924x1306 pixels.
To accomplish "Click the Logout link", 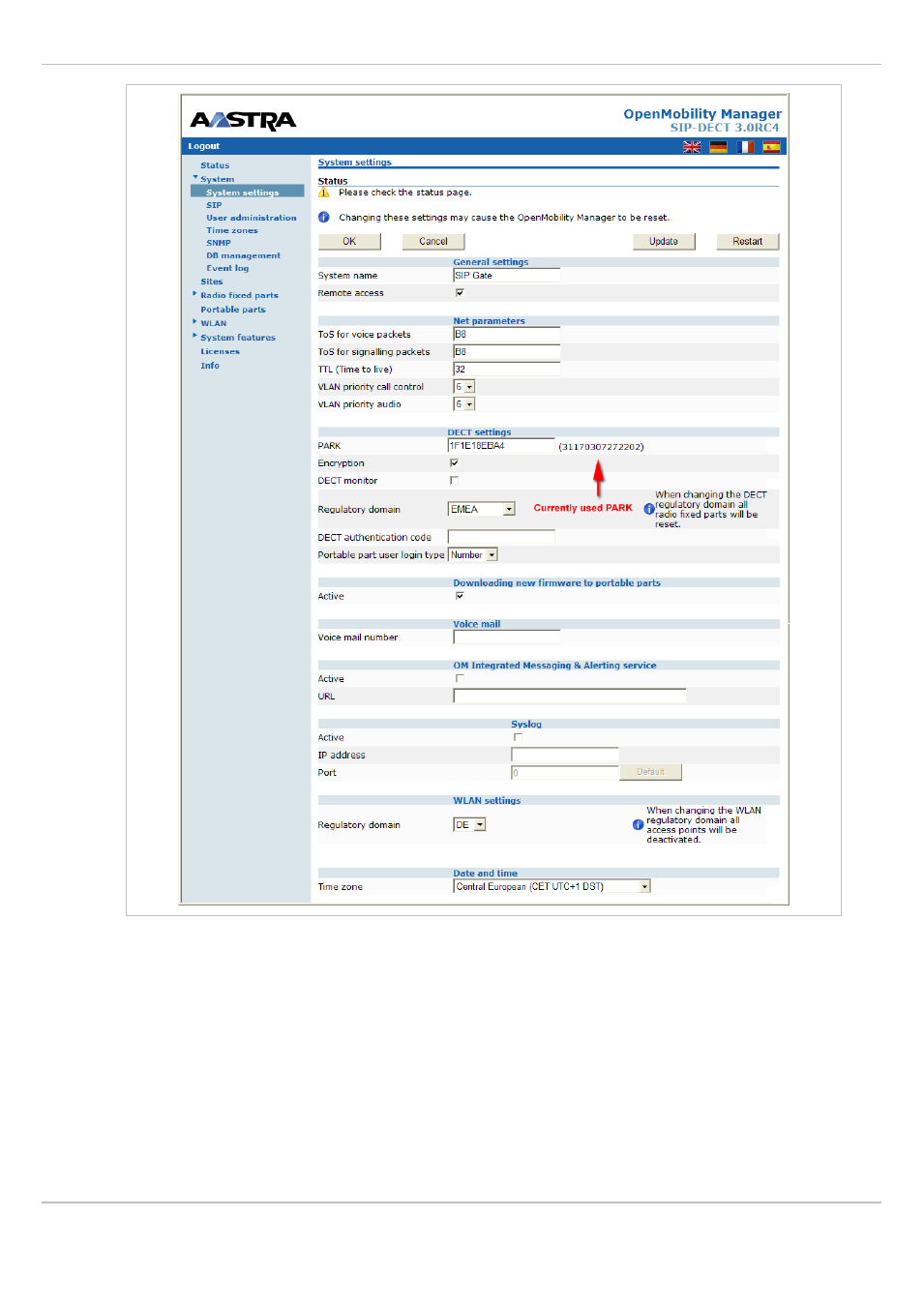I will (x=204, y=146).
